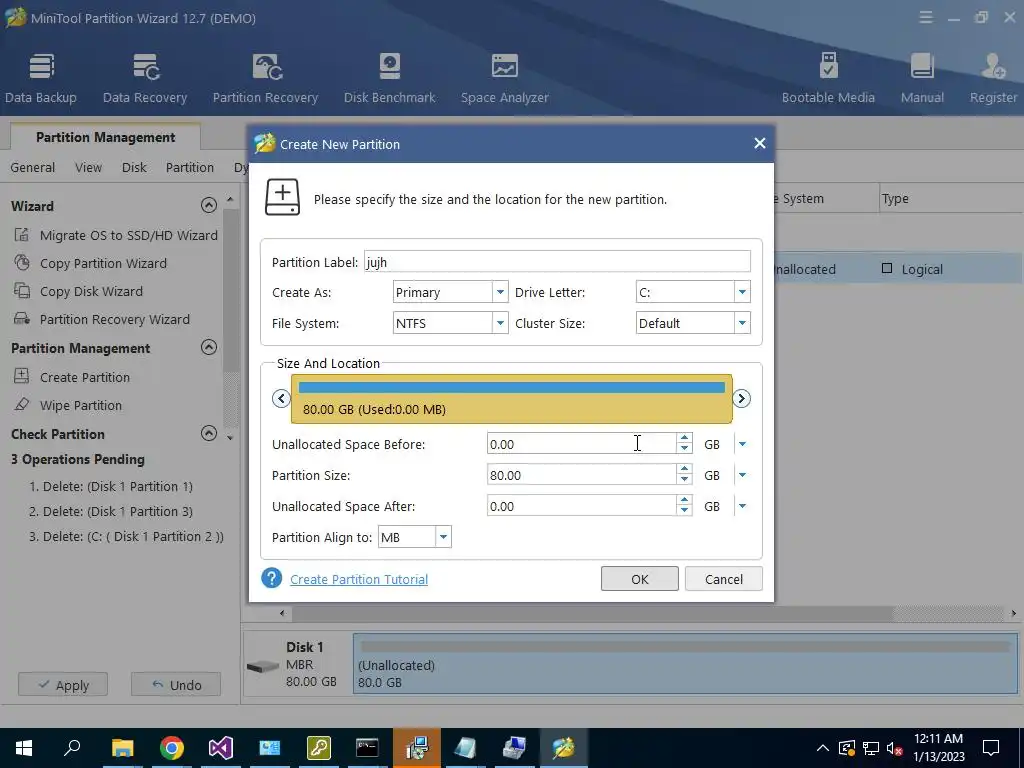This screenshot has width=1024, height=768.
Task: Open the Cluster Size dropdown
Action: pyautogui.click(x=742, y=323)
